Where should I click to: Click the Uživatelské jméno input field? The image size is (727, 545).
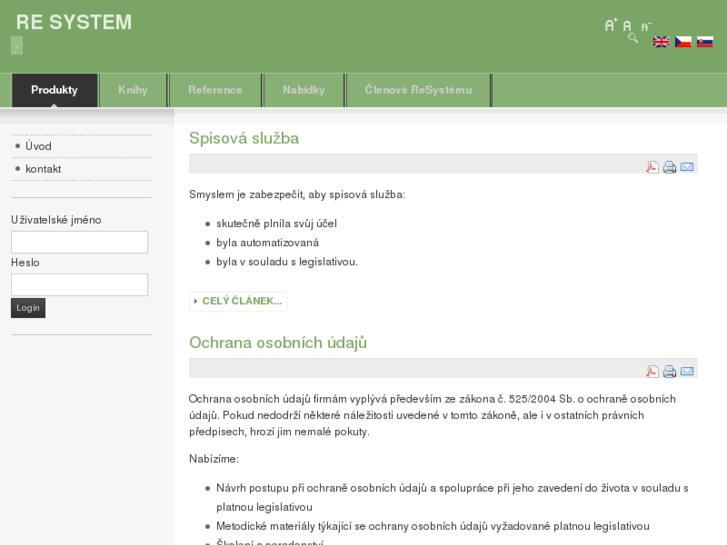click(x=79, y=242)
